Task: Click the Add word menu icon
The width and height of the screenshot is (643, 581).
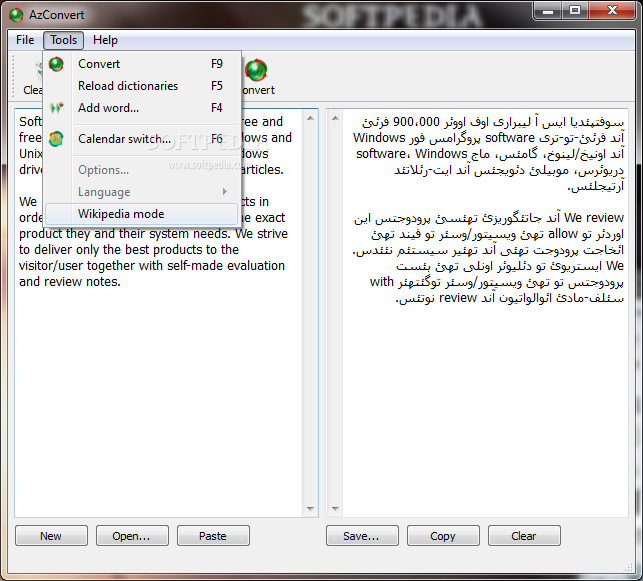Action: (56, 108)
